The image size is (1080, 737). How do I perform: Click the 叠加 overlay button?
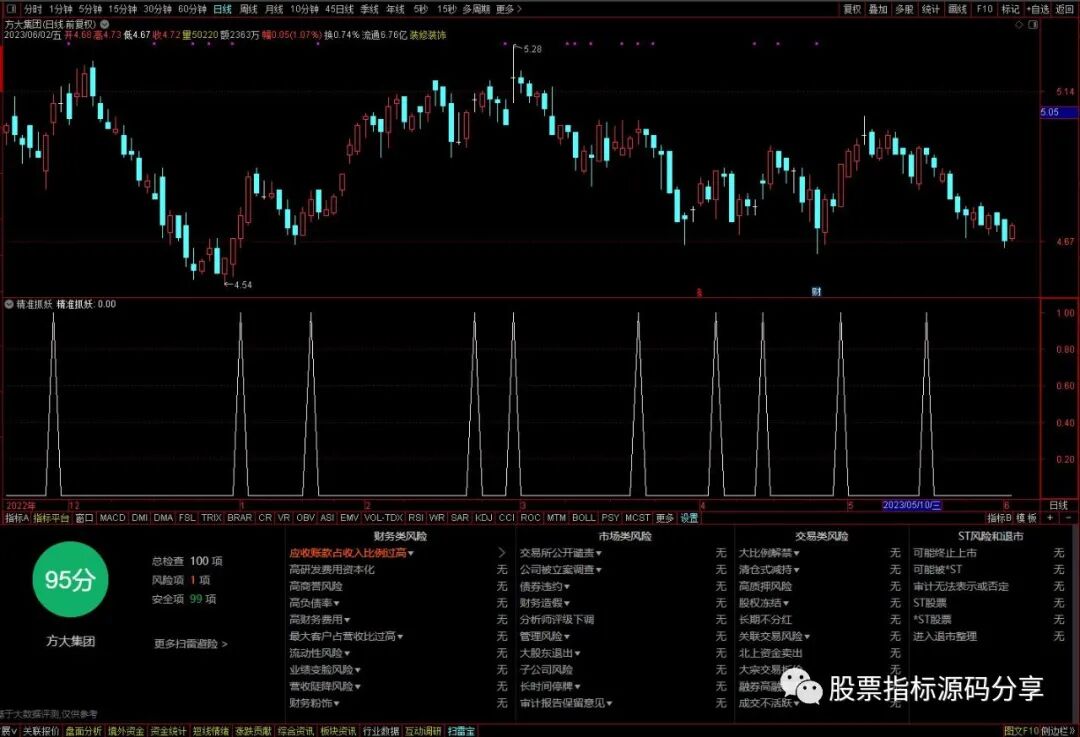tap(878, 9)
